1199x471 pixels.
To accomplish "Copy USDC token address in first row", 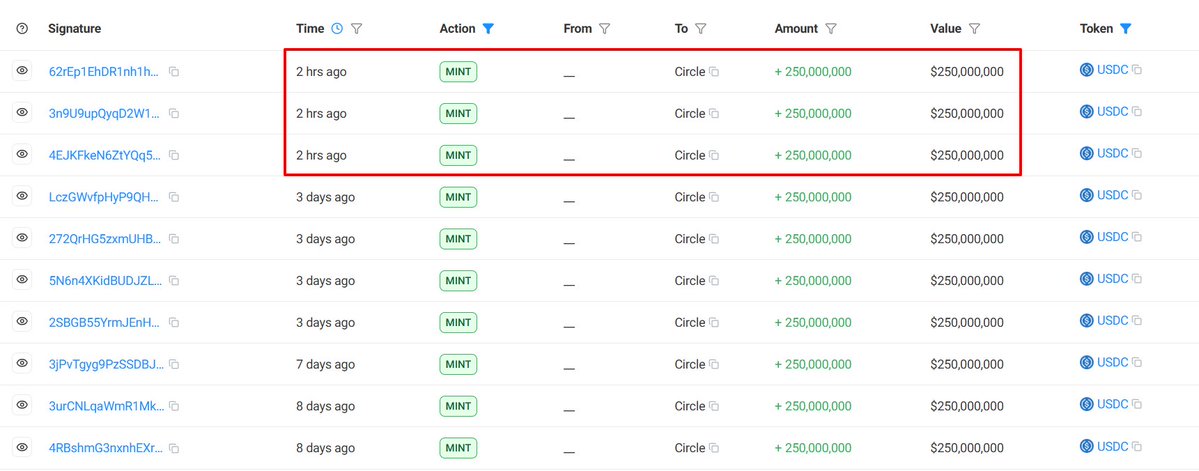I will 1137,70.
